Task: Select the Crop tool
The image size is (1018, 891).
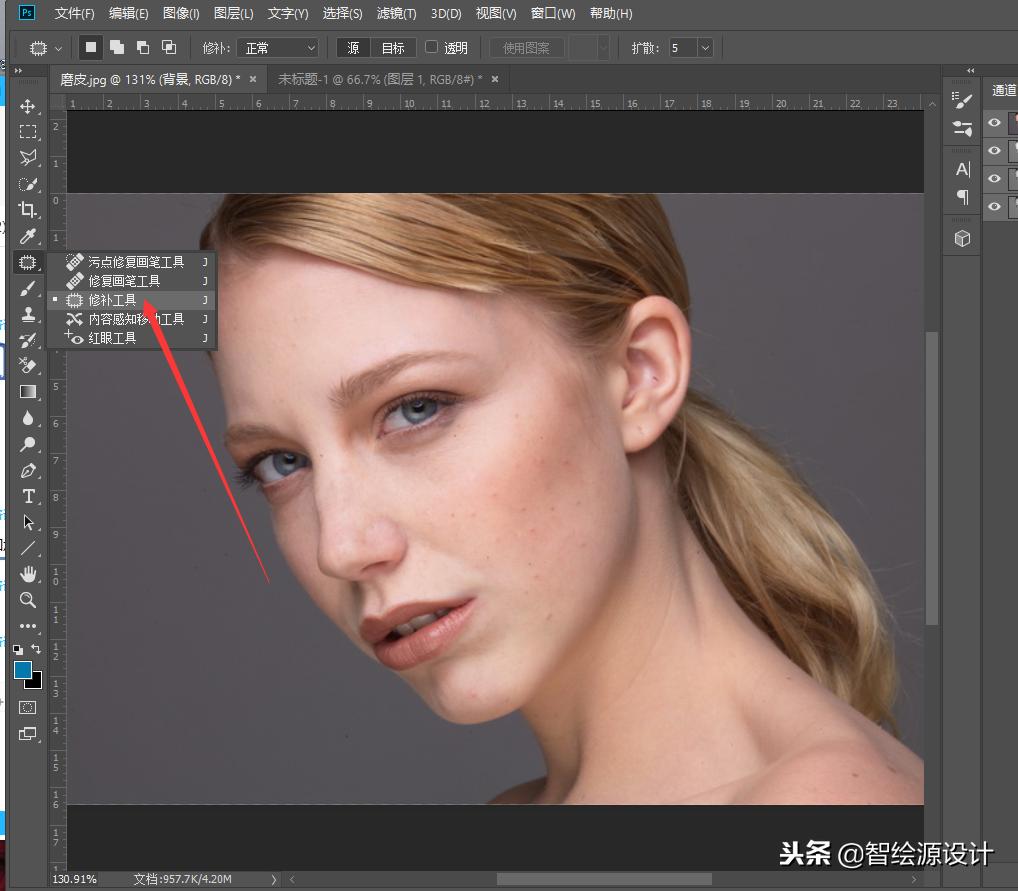Action: (x=28, y=210)
